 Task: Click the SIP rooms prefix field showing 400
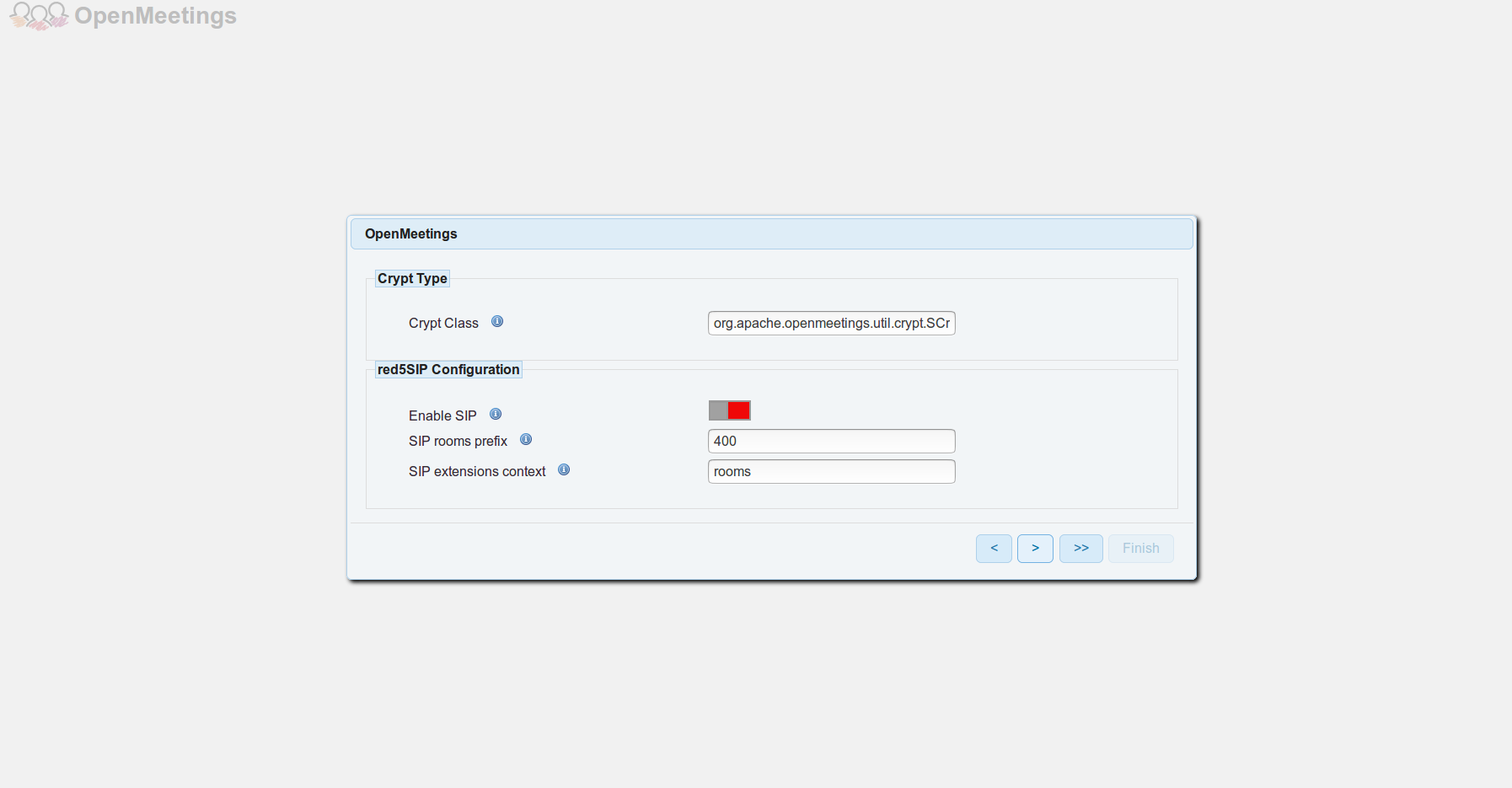(832, 442)
